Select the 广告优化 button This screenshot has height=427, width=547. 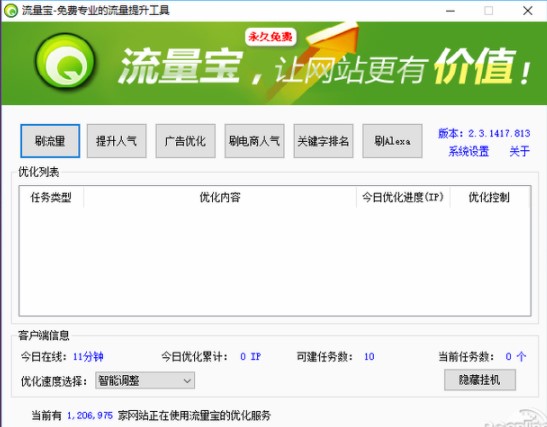tap(185, 141)
